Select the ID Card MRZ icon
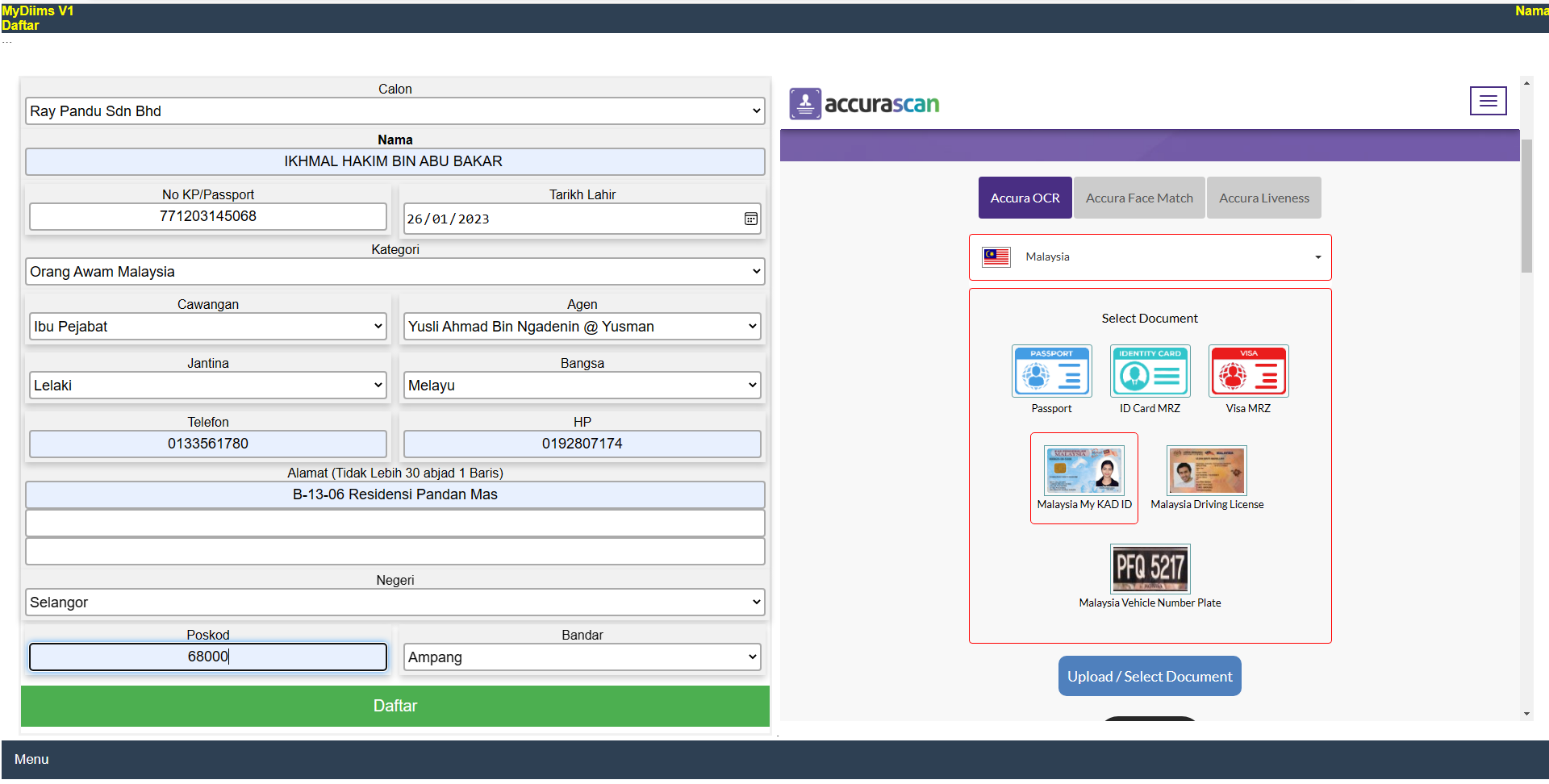Image resolution: width=1549 pixels, height=784 pixels. tap(1150, 372)
